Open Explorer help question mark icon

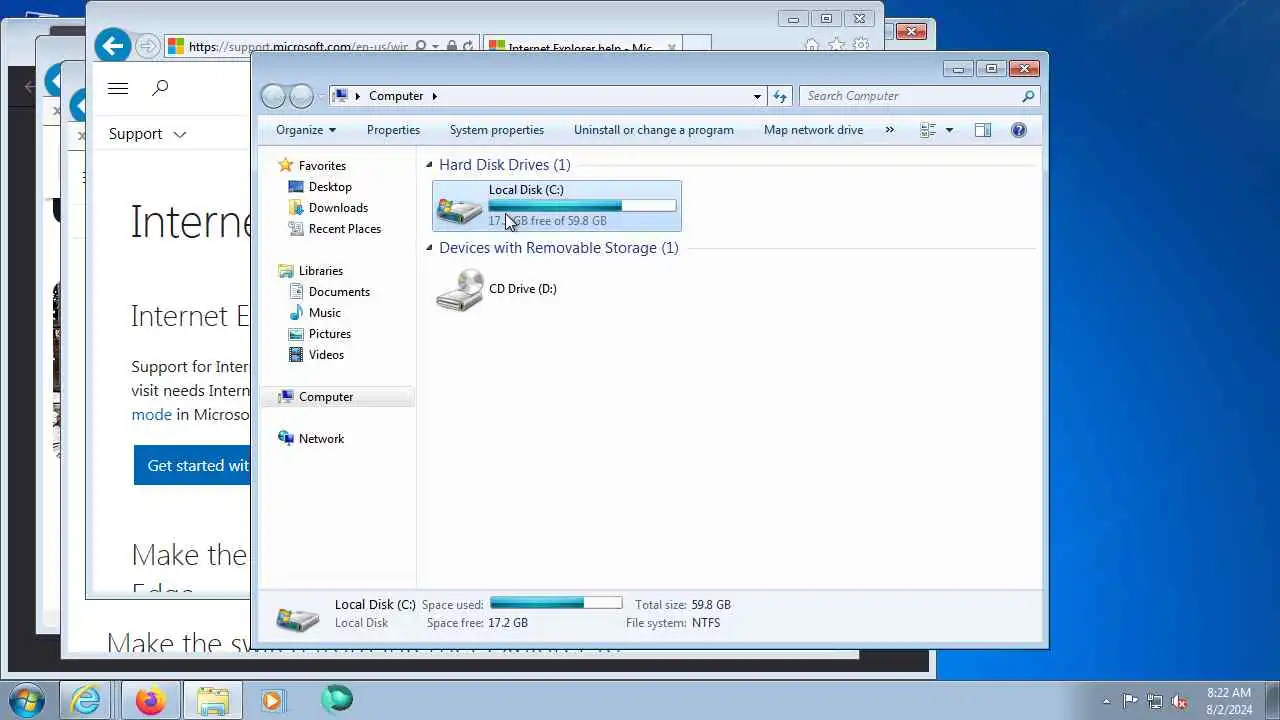[x=1019, y=130]
